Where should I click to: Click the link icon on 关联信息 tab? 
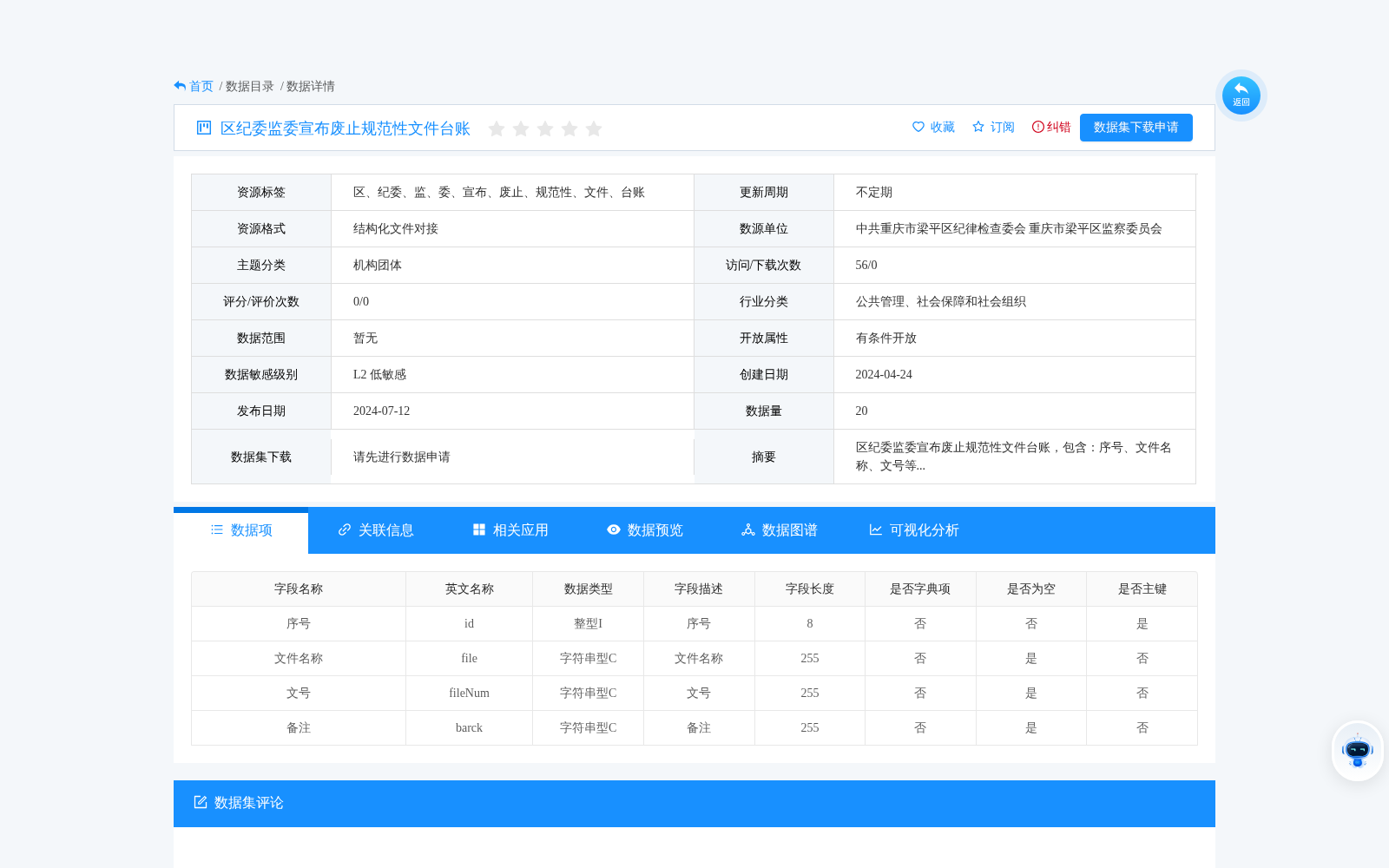pyautogui.click(x=345, y=529)
